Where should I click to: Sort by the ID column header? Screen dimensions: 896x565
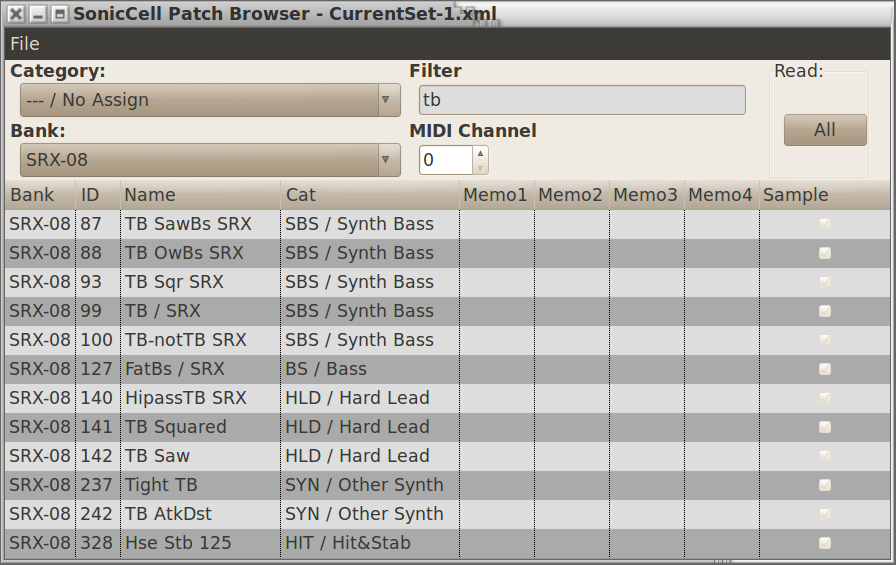coord(98,195)
